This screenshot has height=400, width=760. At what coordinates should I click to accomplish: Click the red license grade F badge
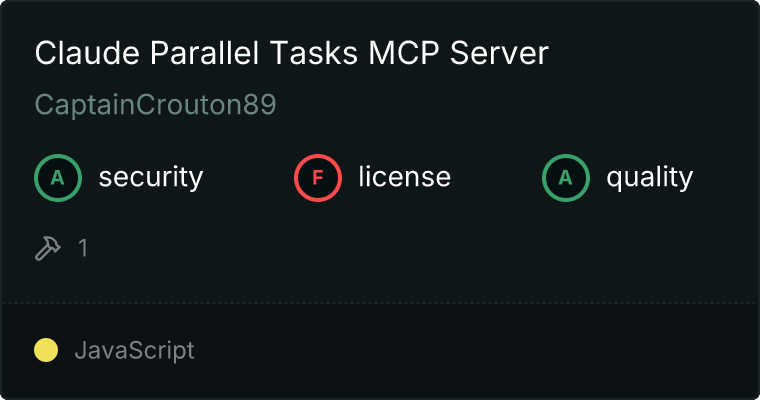click(x=317, y=178)
